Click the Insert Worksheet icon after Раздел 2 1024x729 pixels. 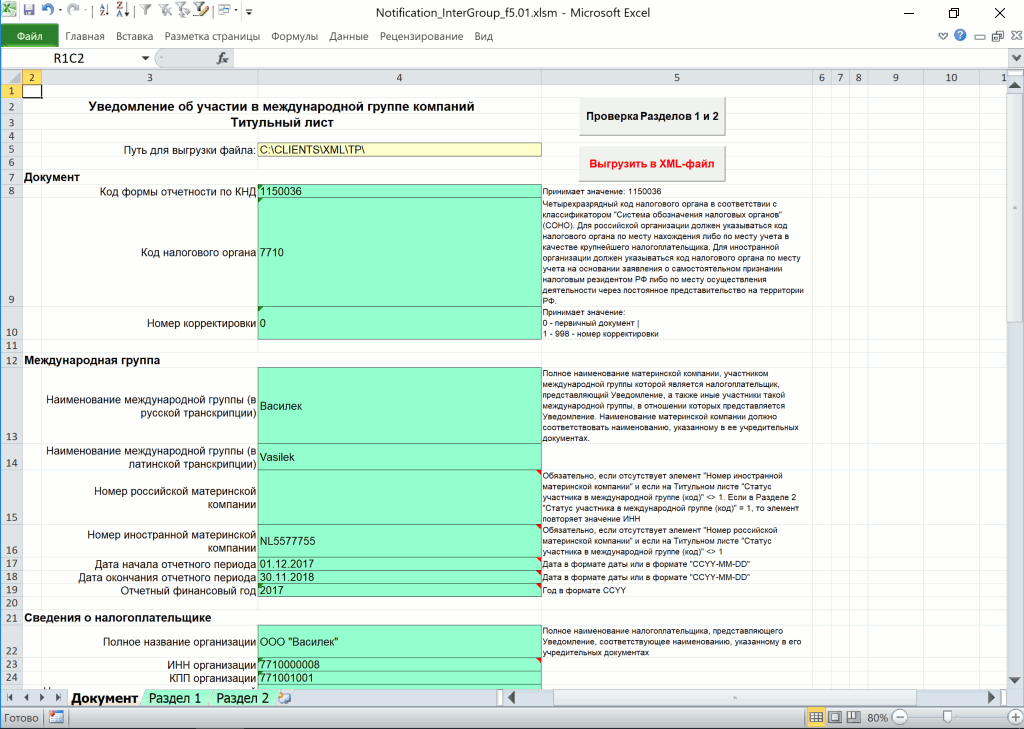284,698
